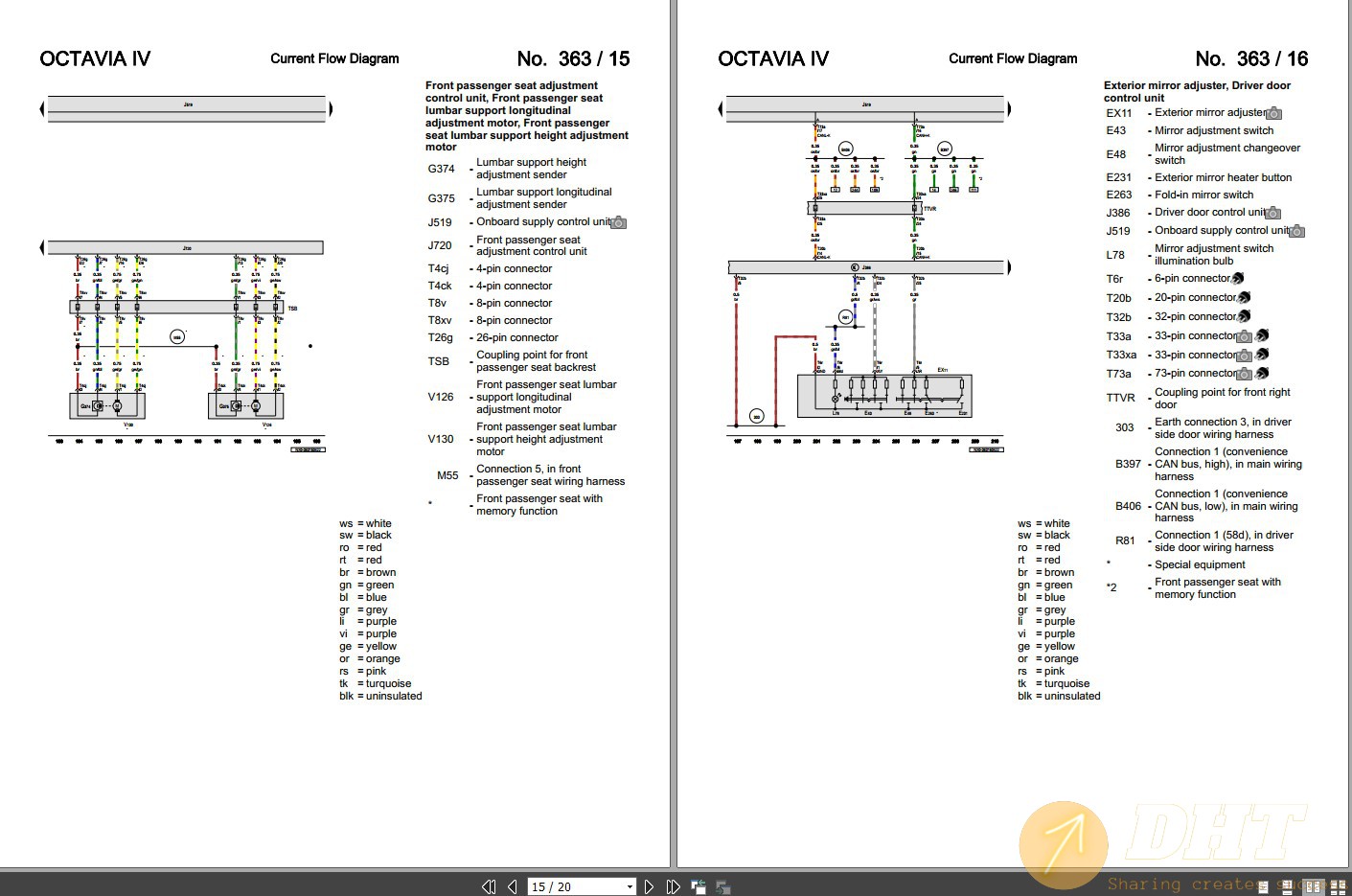Select TTVR coupling point front right door entry
This screenshot has height=896, width=1352.
coord(1199,399)
